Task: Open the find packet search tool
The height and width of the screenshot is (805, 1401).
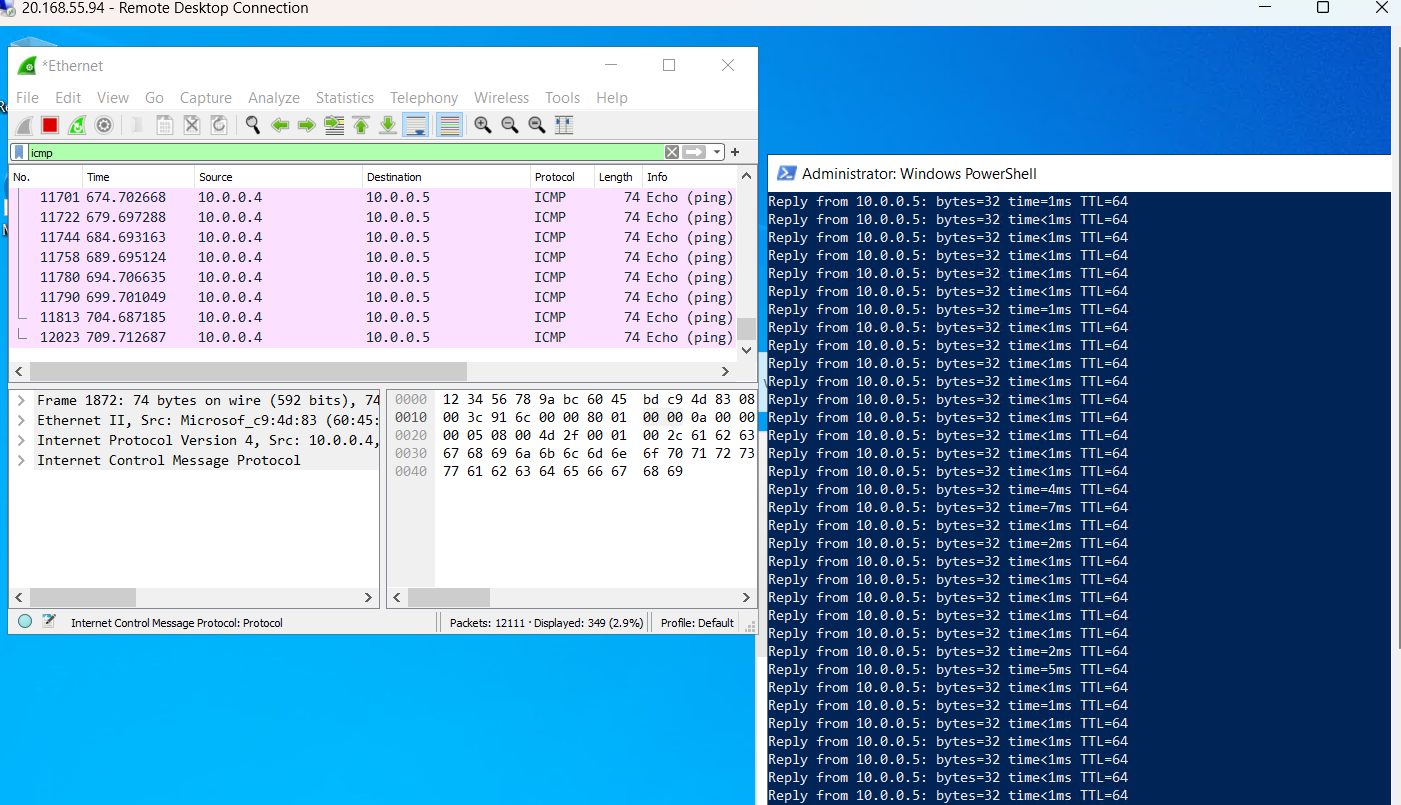Action: (252, 125)
